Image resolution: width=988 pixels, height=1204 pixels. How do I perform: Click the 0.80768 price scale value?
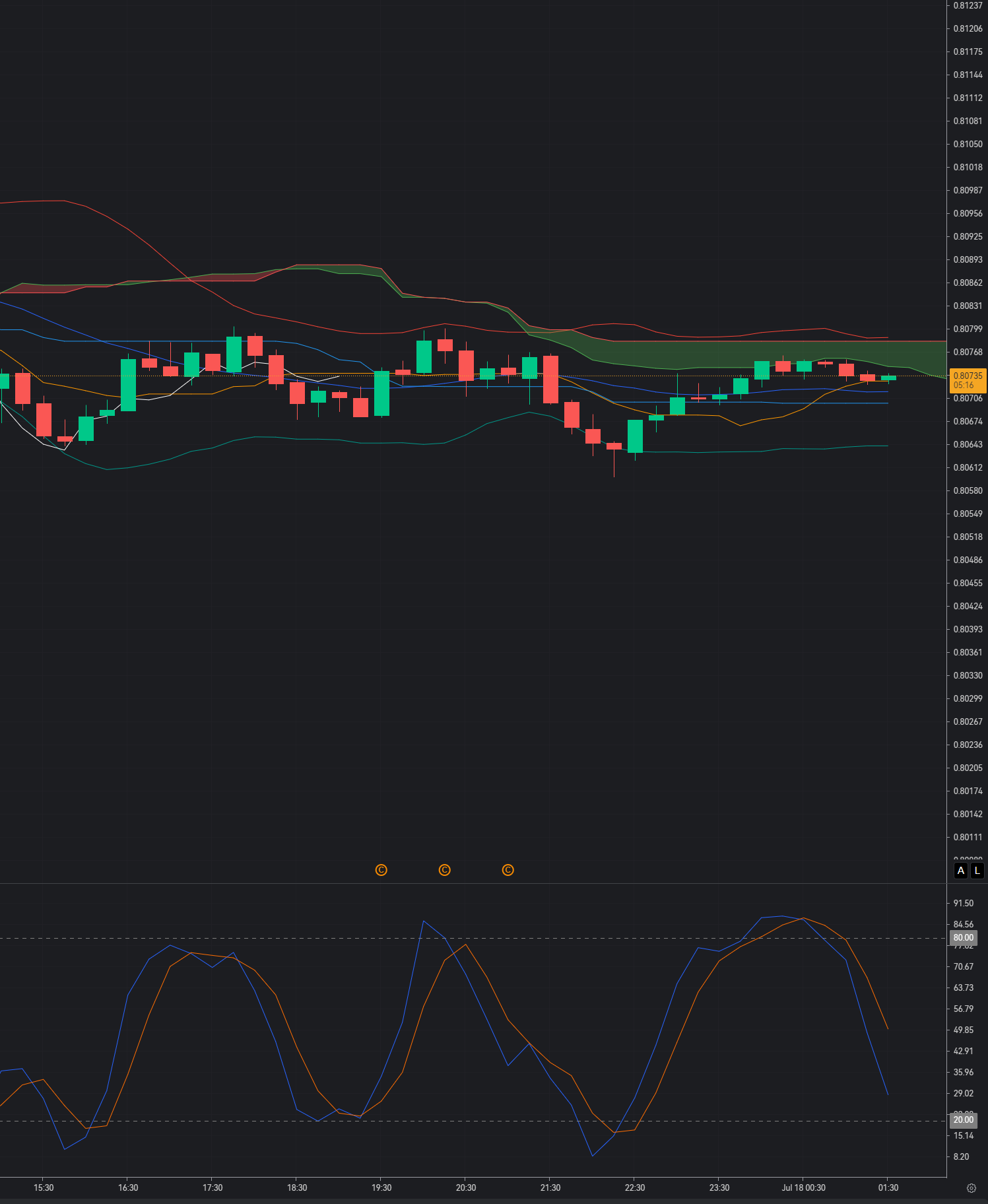point(968,352)
